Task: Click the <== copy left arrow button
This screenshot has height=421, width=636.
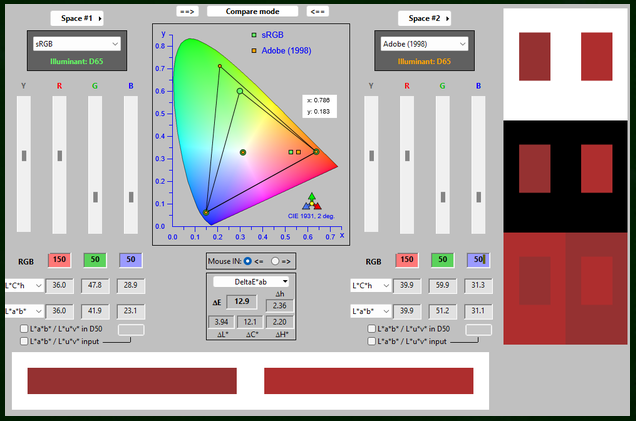Action: (317, 11)
